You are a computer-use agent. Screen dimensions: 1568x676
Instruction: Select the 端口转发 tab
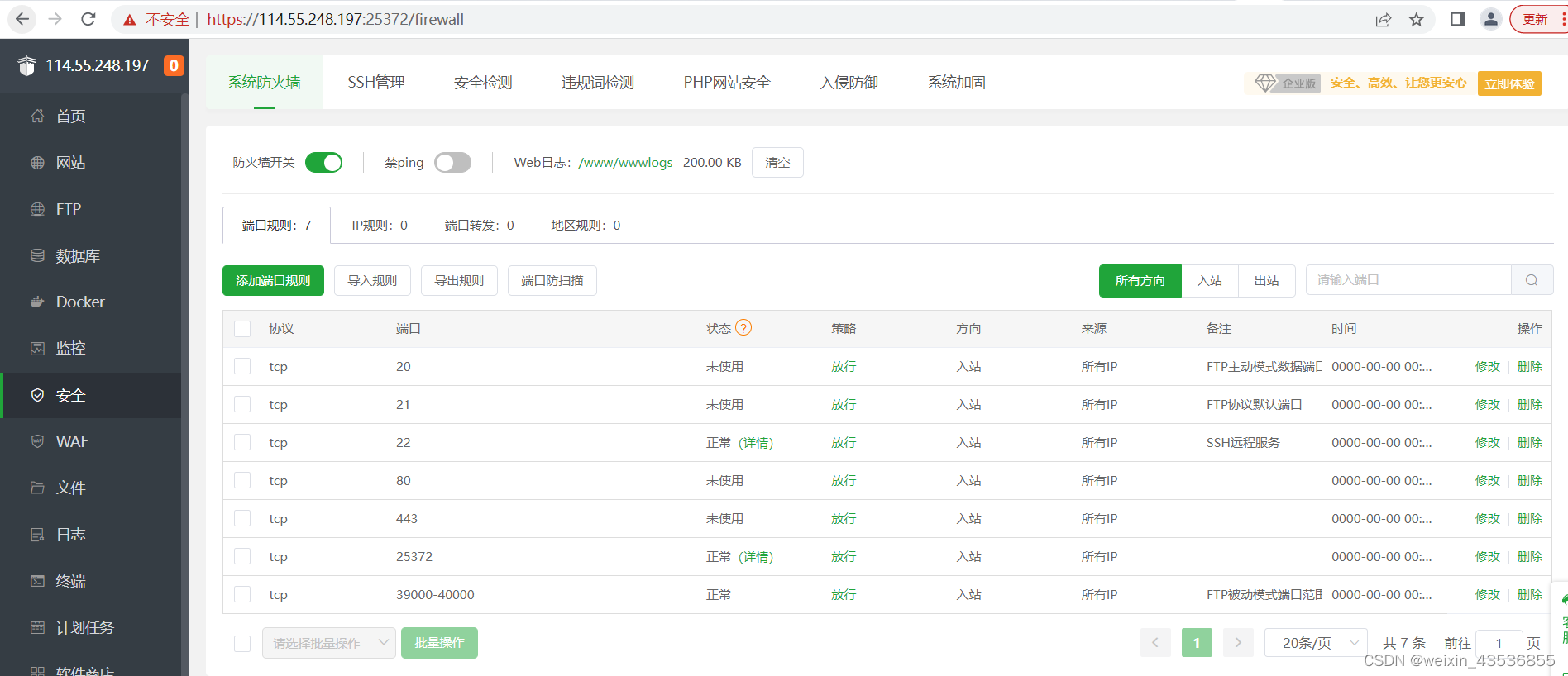coord(480,226)
